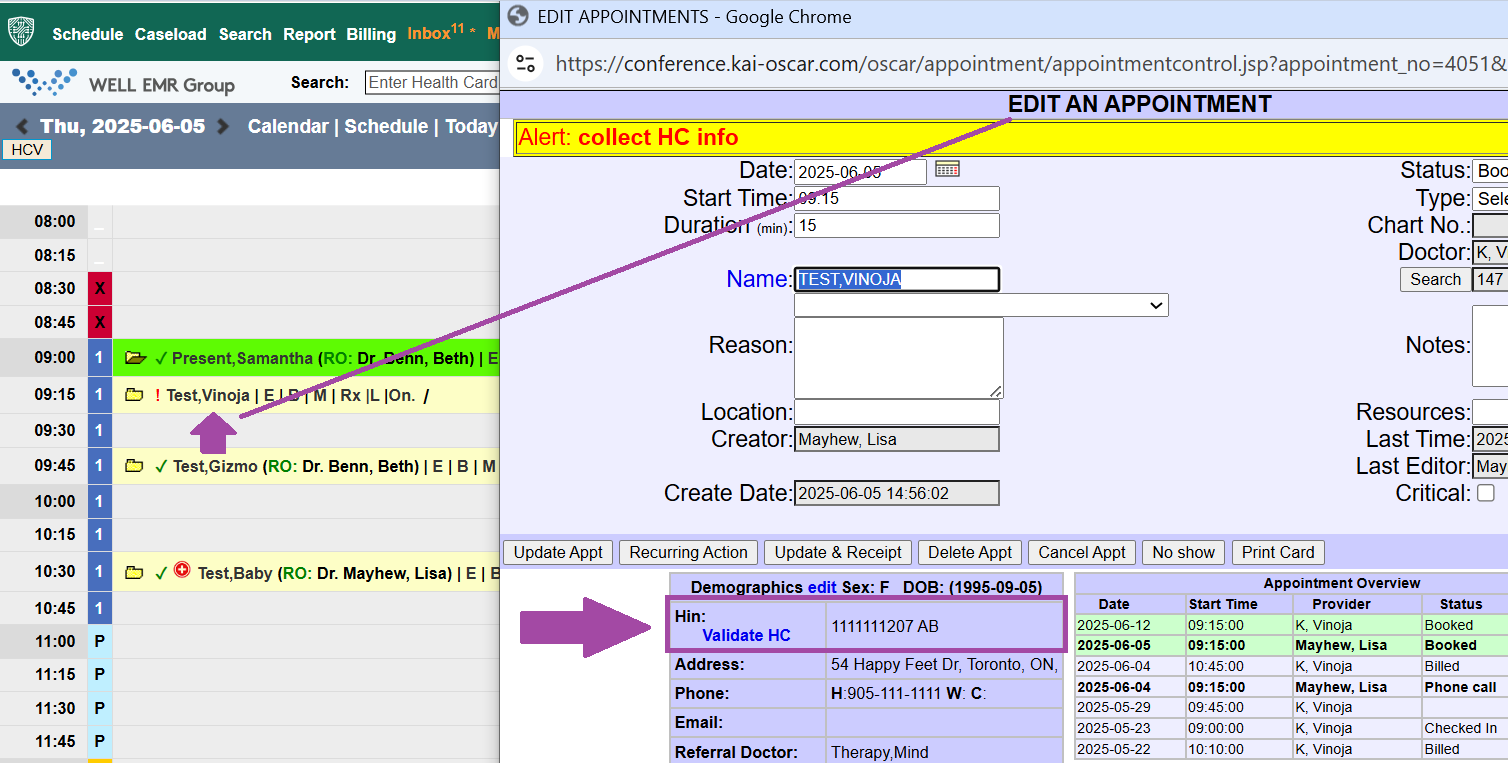Click the globe icon in Chrome title bar
Screen dimensions: 1508x763
coord(517,16)
